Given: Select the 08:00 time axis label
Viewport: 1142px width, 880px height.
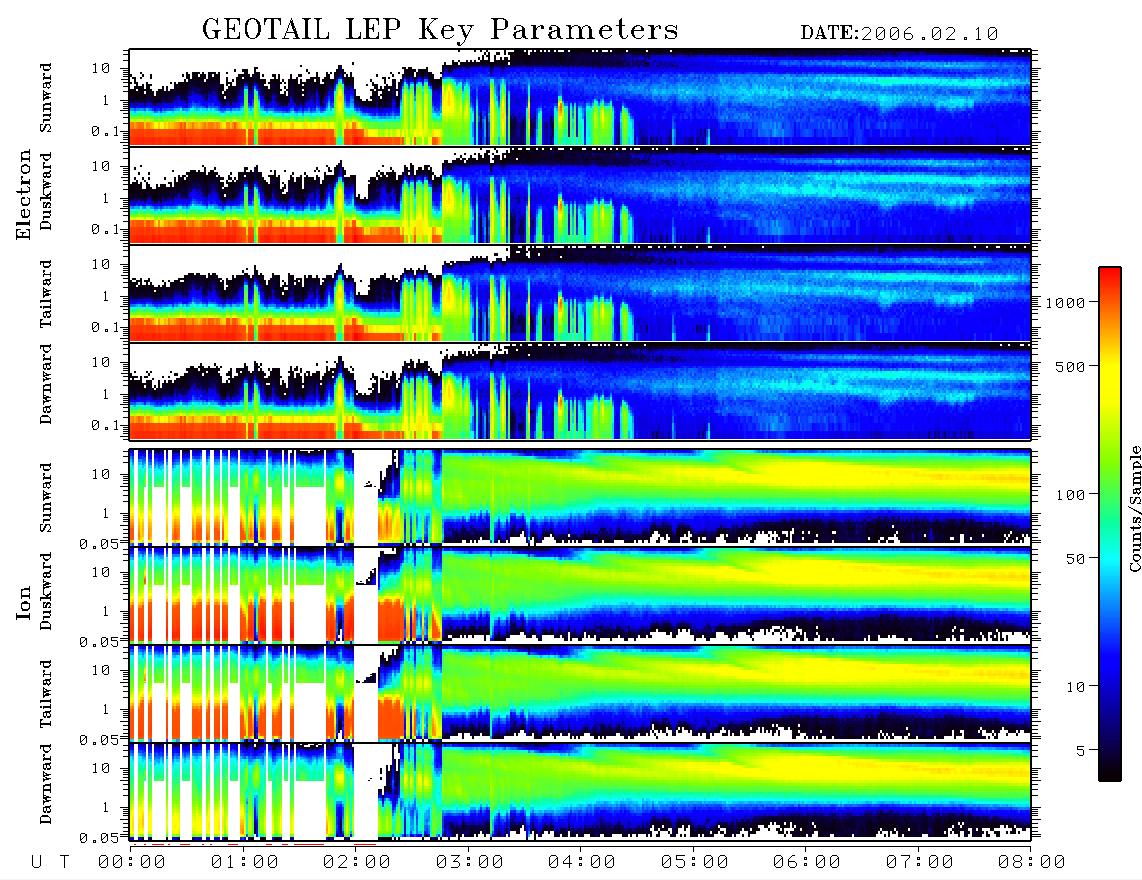Looking at the screenshot, I should coord(1032,862).
